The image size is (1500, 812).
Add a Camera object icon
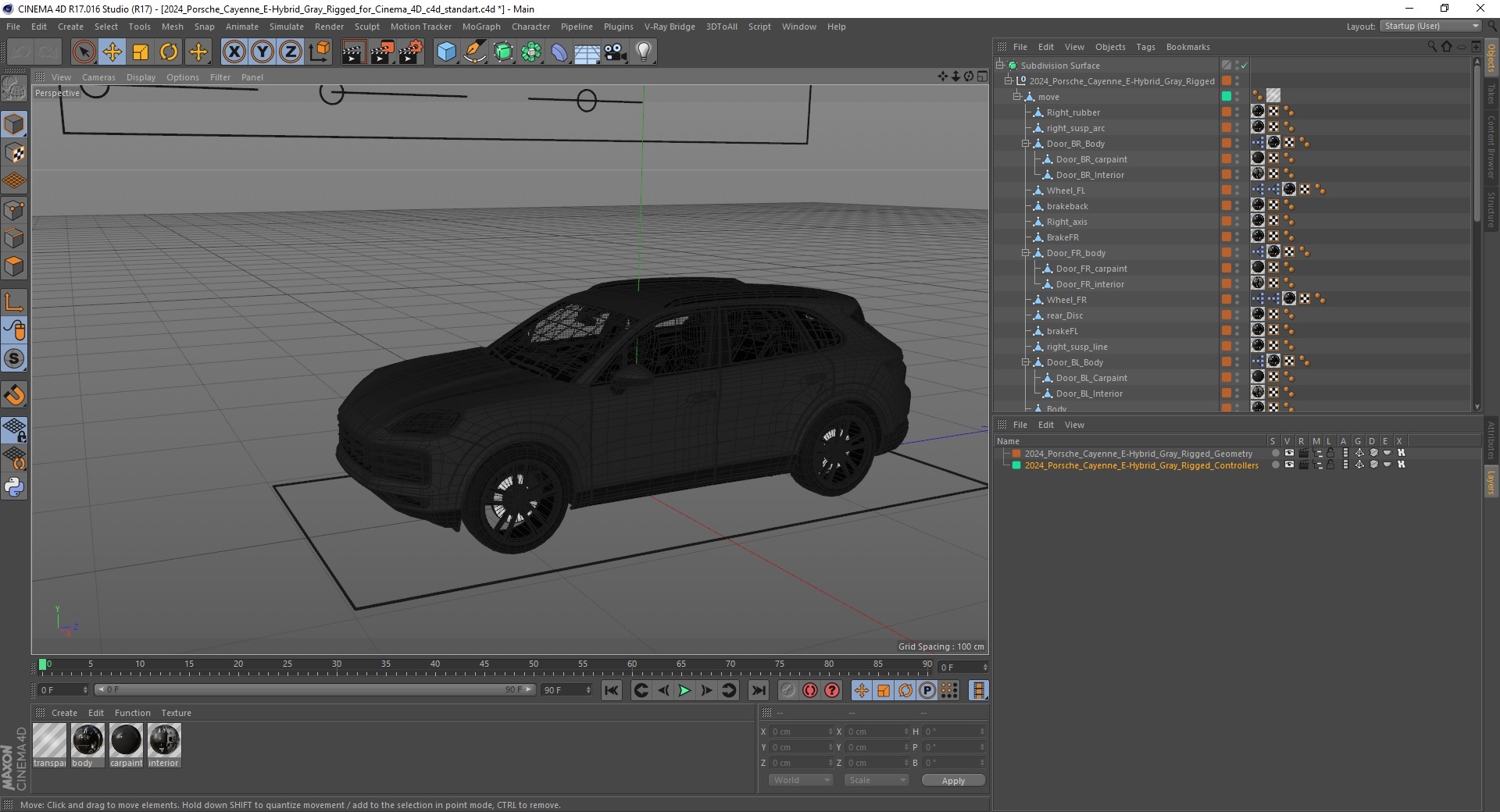point(615,52)
